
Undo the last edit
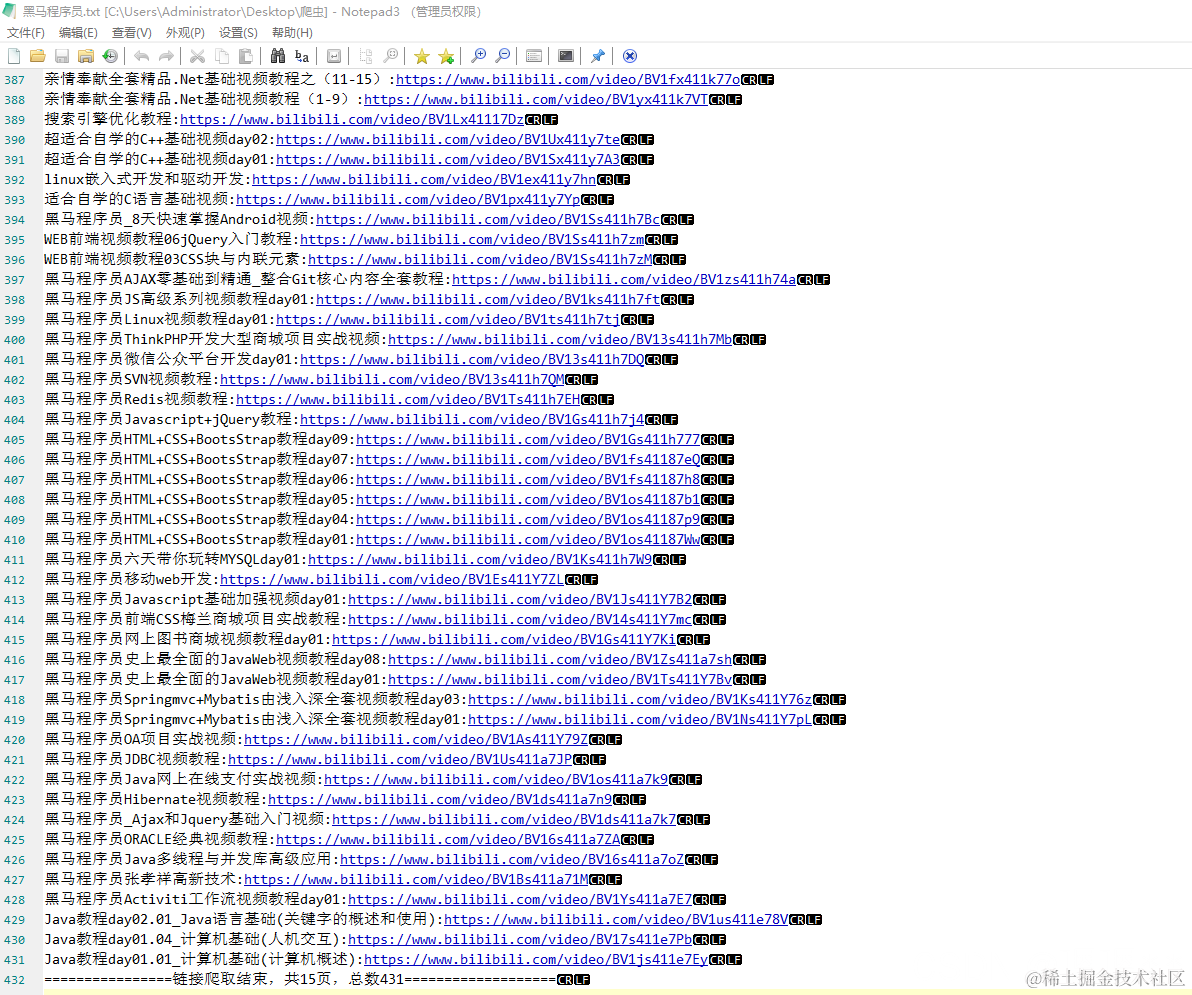[141, 56]
